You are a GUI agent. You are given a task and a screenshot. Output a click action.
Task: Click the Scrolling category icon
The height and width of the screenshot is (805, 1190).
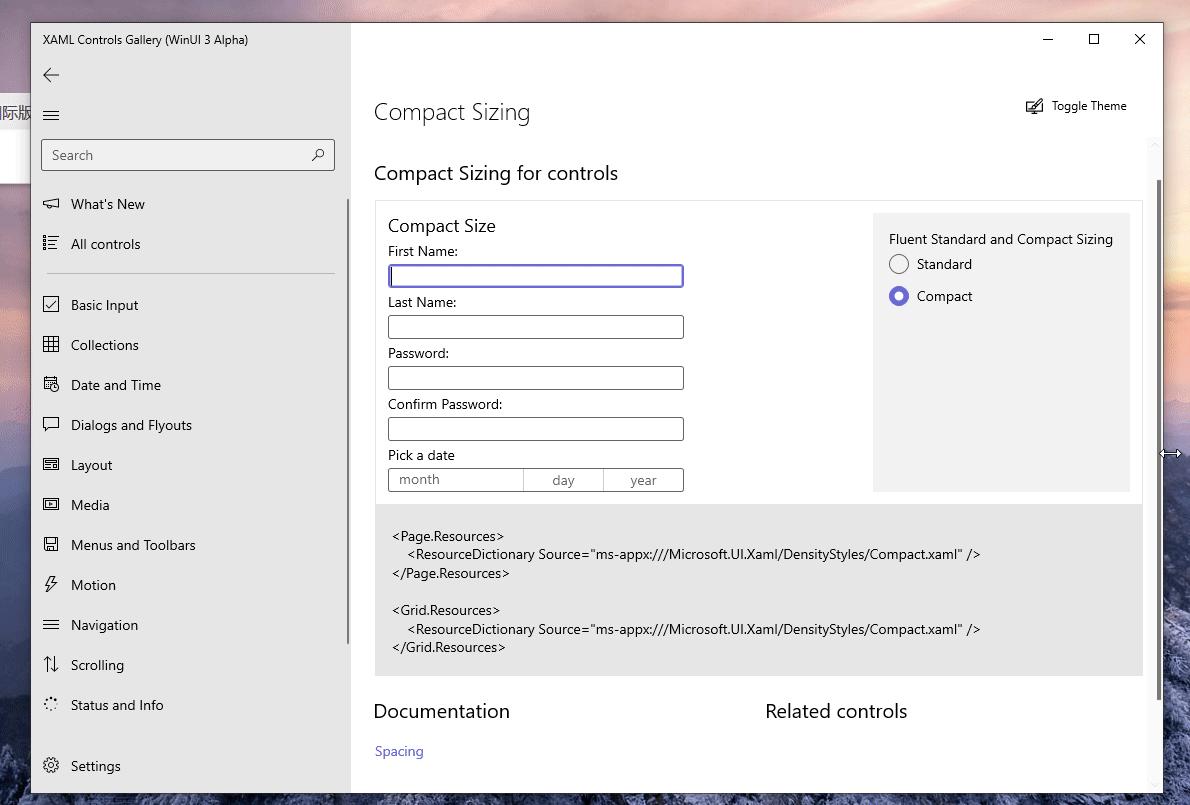click(x=51, y=665)
